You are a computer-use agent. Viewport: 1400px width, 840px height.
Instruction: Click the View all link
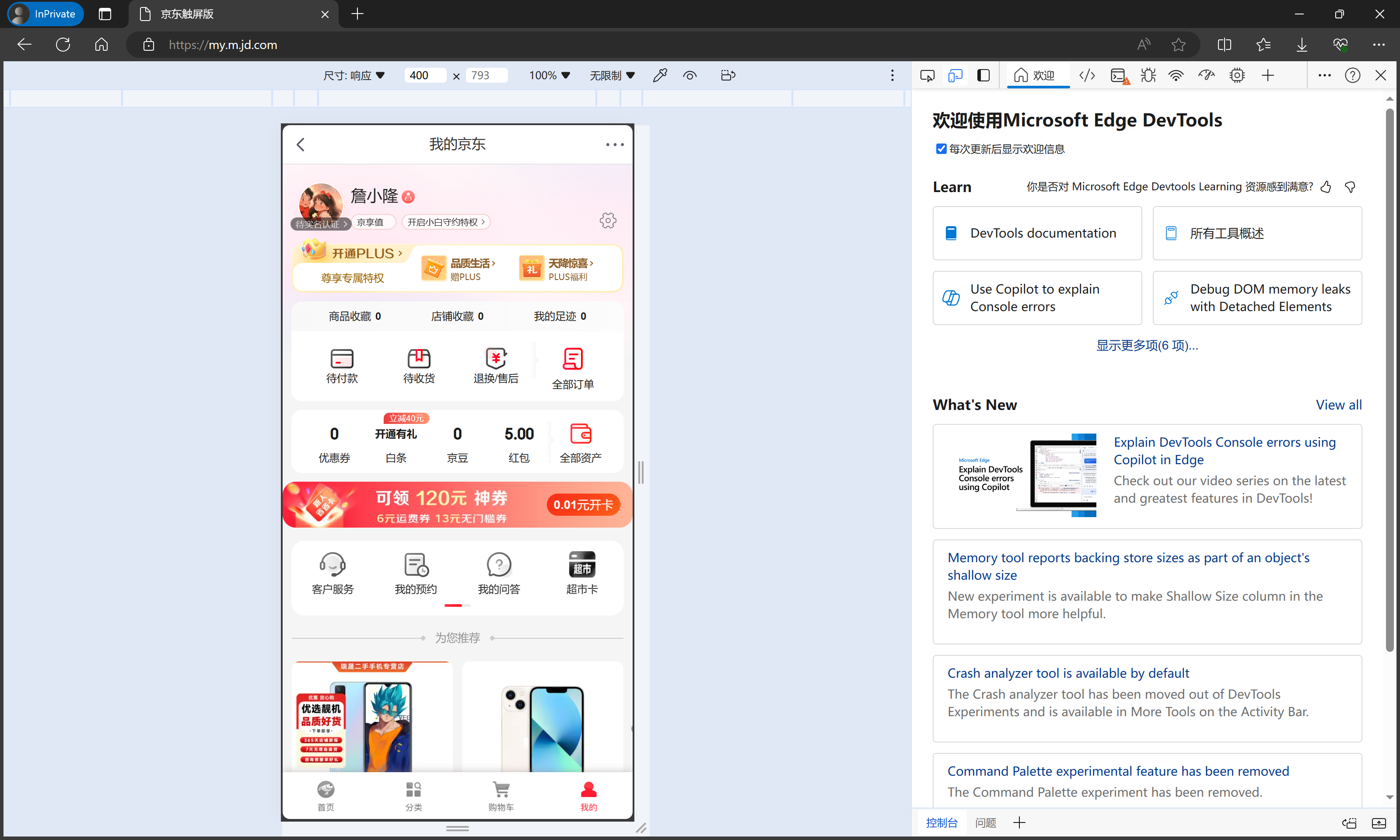point(1338,405)
